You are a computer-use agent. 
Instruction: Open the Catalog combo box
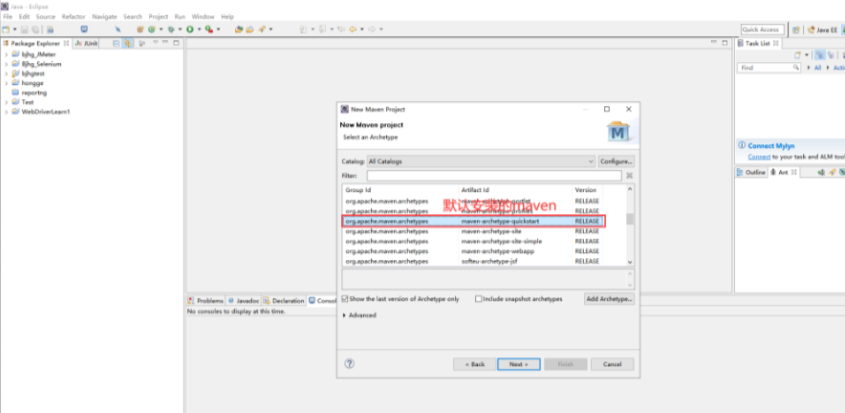coord(481,161)
